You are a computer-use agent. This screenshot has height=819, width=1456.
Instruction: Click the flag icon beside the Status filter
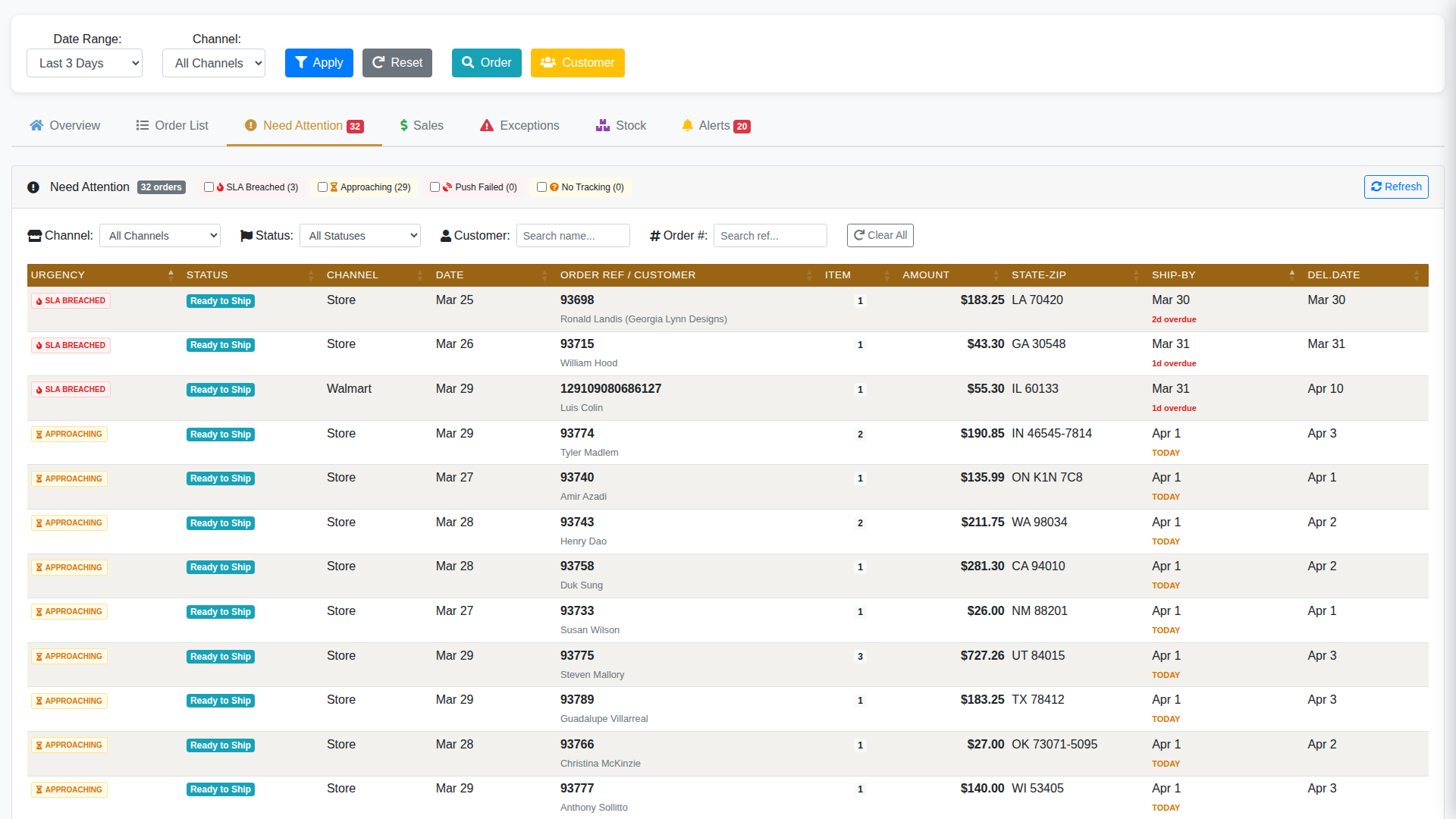246,235
